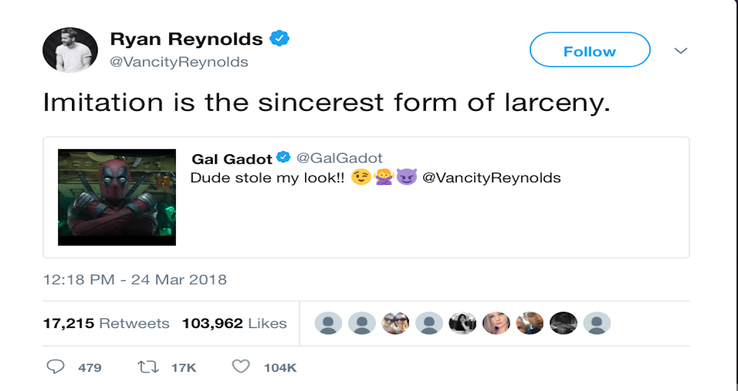Follow Ryan Reynolds
Screen dimensions: 738x391
[590, 50]
